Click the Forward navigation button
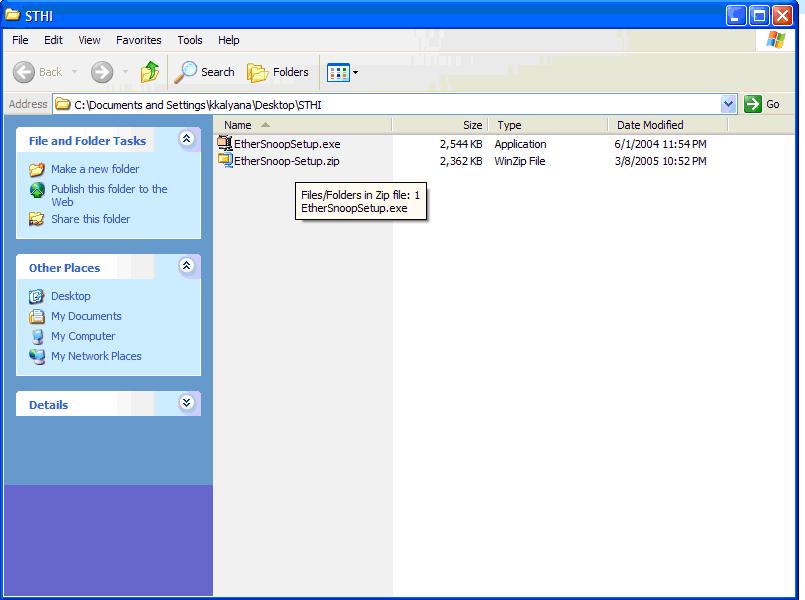 click(x=100, y=72)
